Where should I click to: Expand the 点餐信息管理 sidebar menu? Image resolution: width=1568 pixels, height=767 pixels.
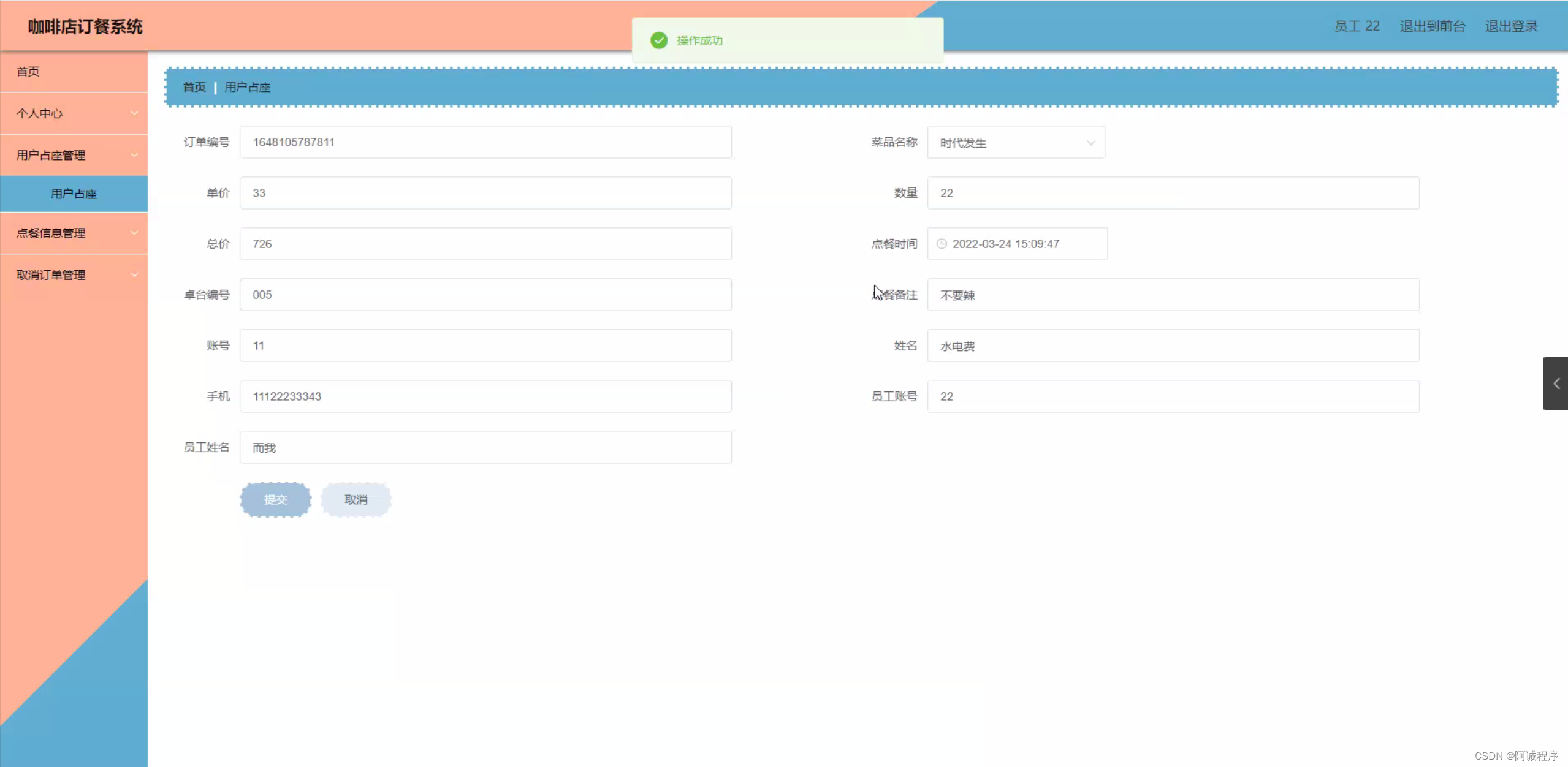tap(74, 233)
